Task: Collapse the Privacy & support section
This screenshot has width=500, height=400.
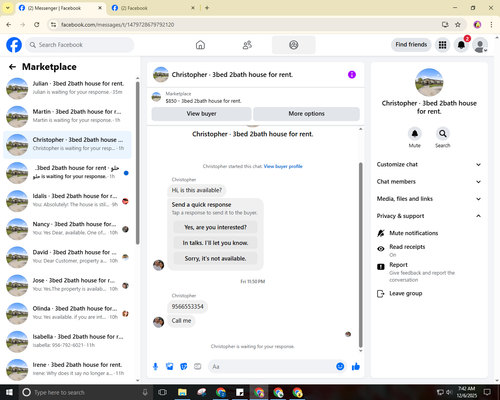Action: coord(429,216)
